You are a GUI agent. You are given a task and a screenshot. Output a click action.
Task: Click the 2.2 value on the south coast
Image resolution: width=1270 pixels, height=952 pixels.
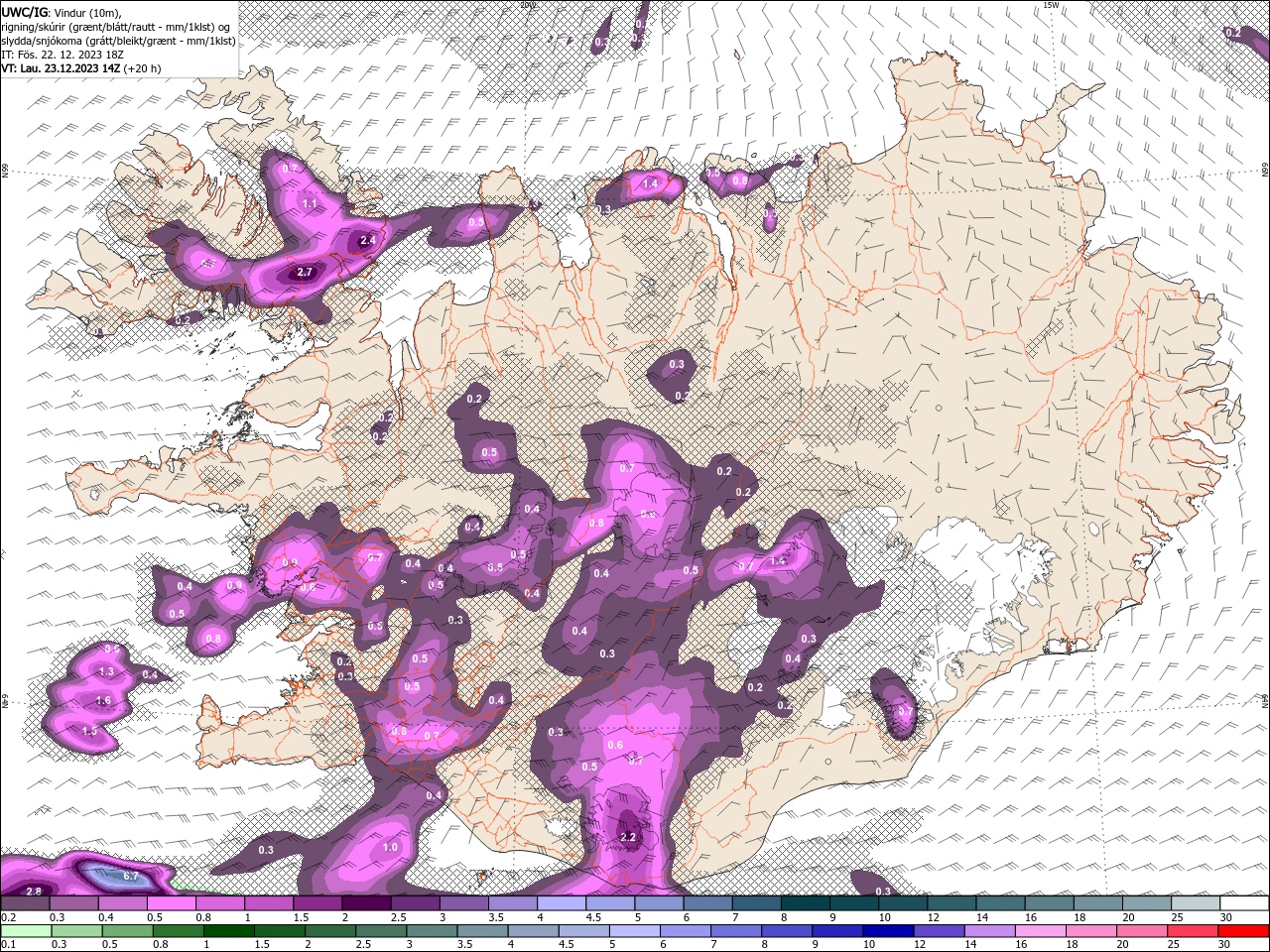click(627, 837)
